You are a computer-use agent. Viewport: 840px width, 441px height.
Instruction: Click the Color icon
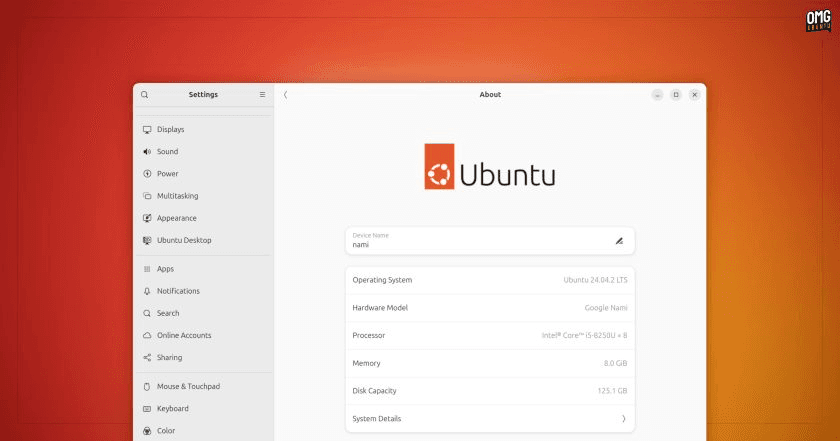click(147, 431)
